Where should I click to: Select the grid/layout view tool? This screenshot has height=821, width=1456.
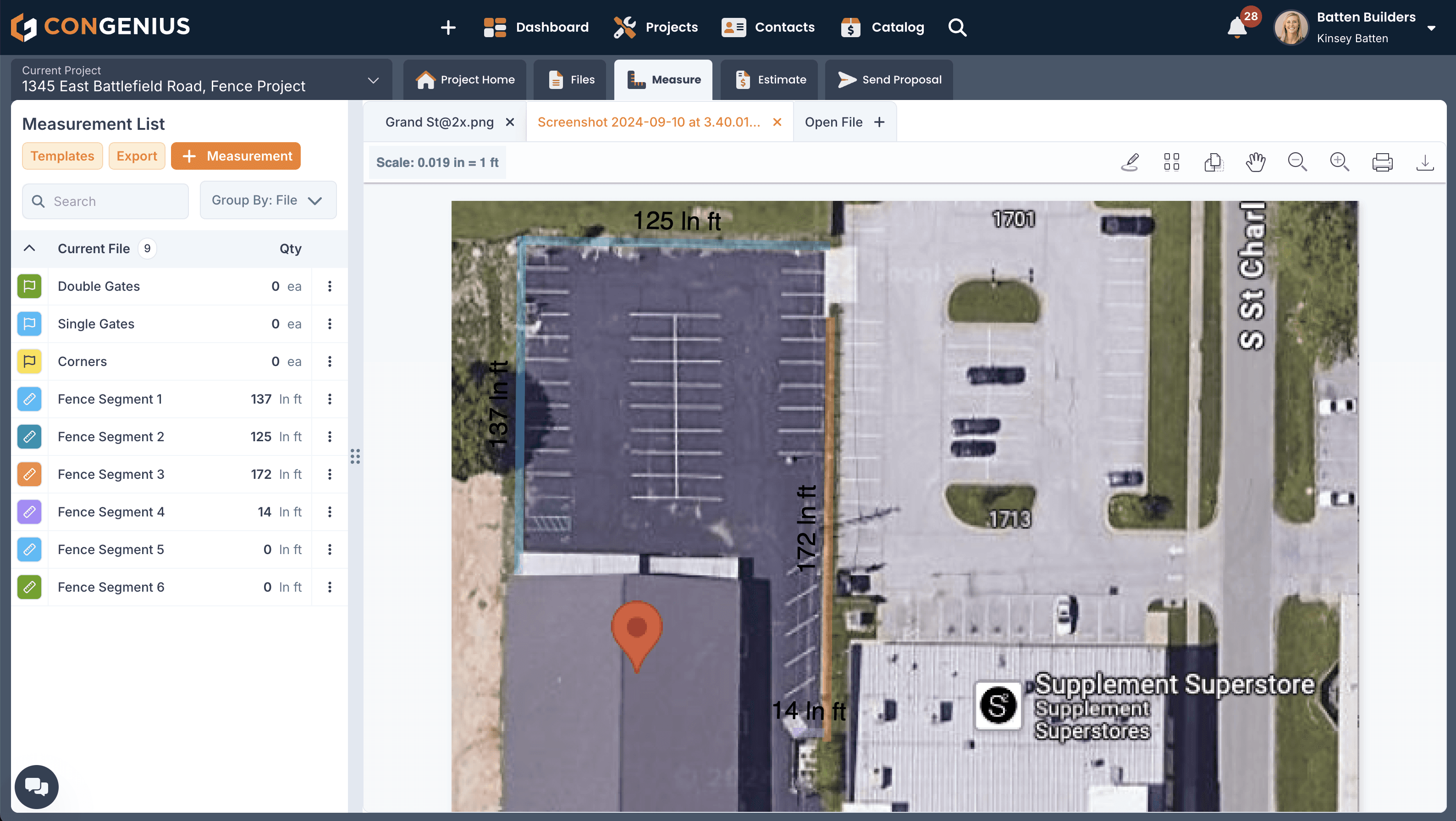tap(1172, 162)
